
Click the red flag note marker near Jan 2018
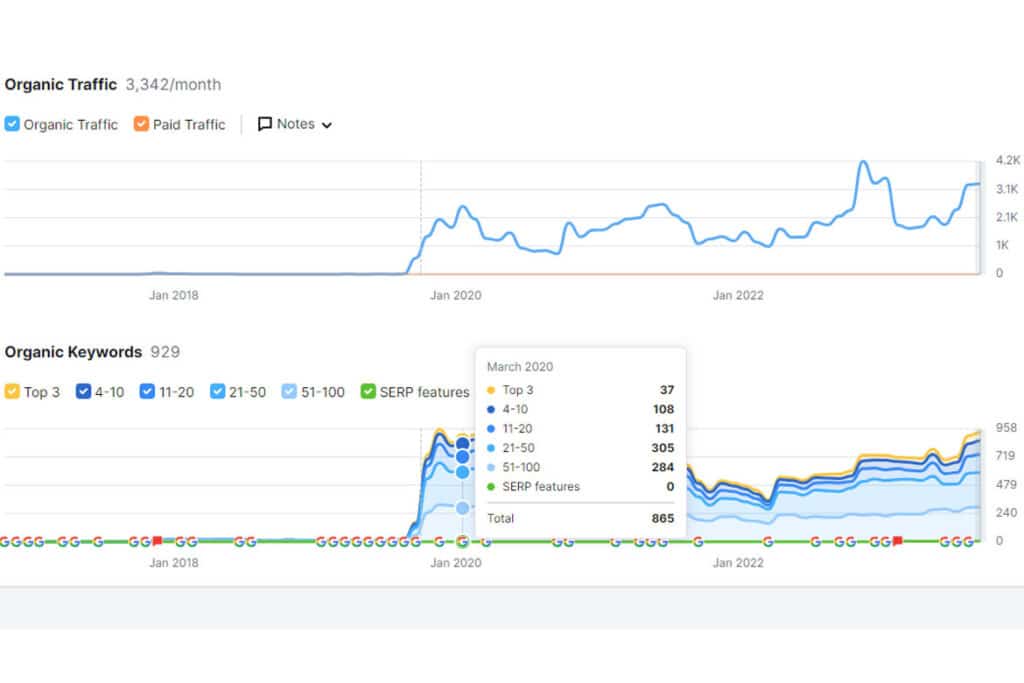click(x=157, y=541)
